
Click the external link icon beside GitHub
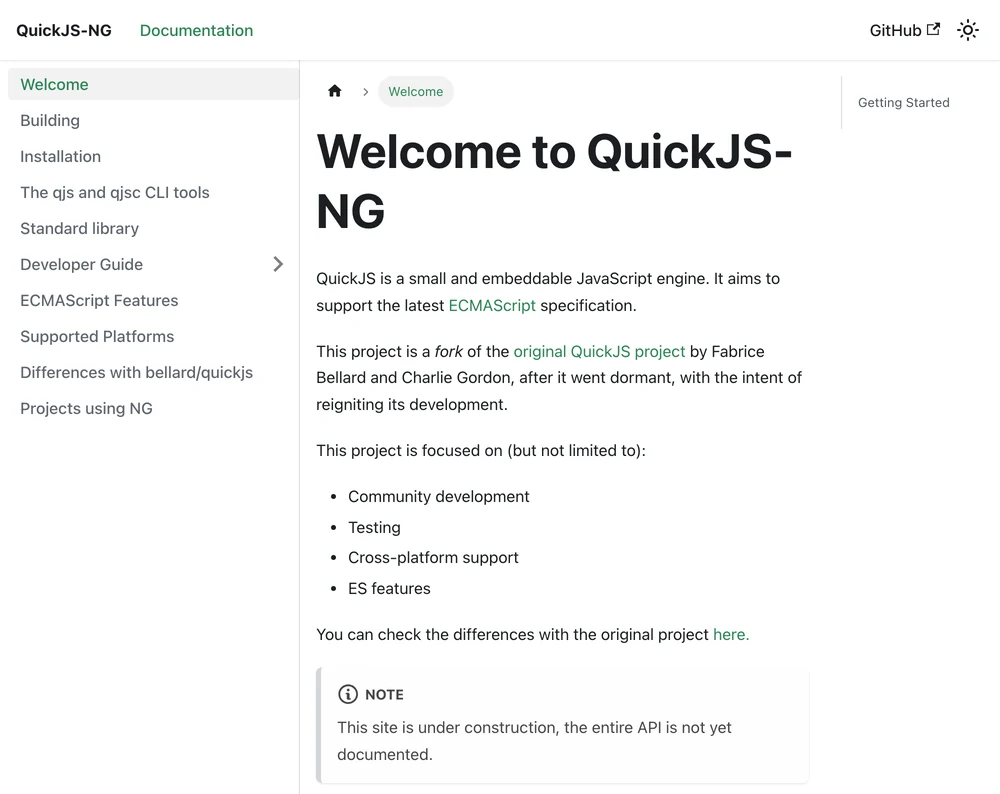[933, 29]
